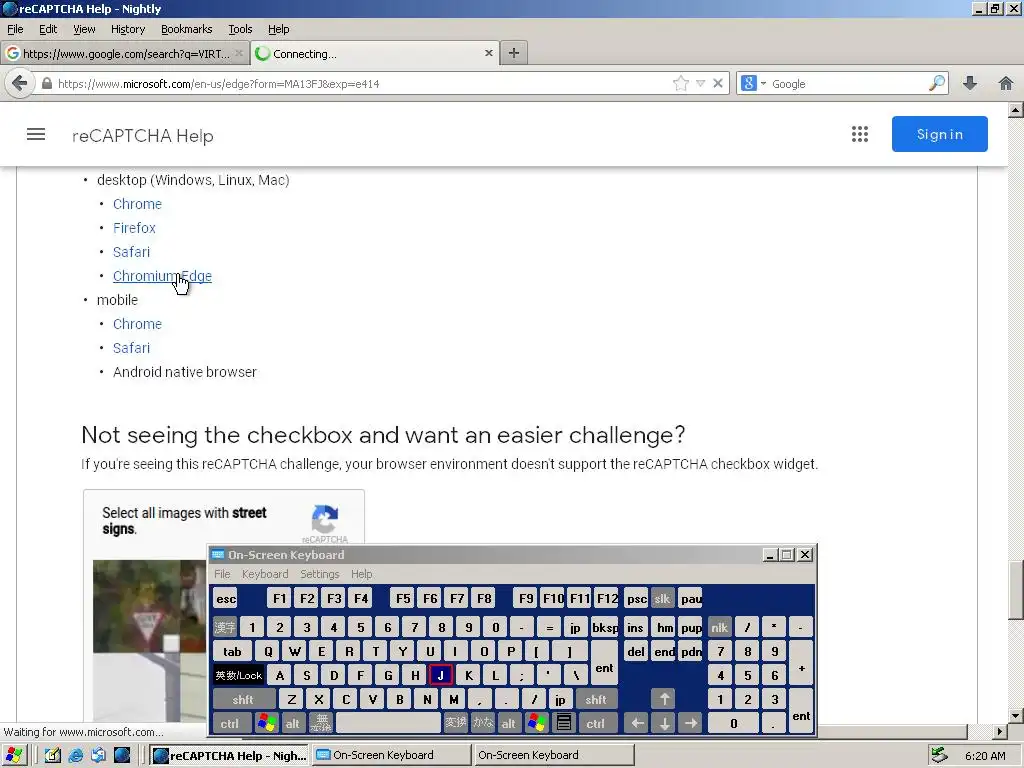Toggle the scroll lock slk key
The width and height of the screenshot is (1024, 768).
pos(662,599)
